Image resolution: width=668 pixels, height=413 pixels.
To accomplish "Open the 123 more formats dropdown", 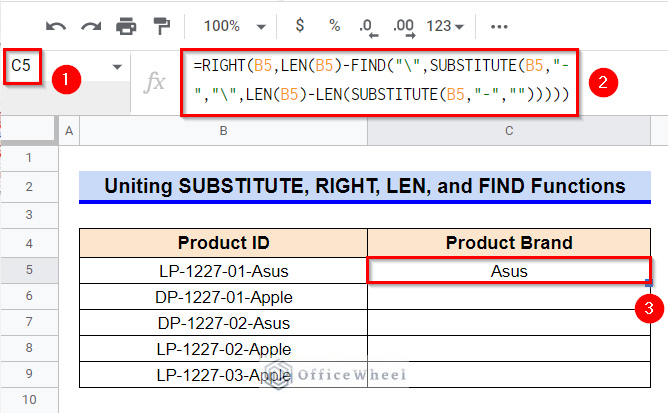I will [445, 26].
